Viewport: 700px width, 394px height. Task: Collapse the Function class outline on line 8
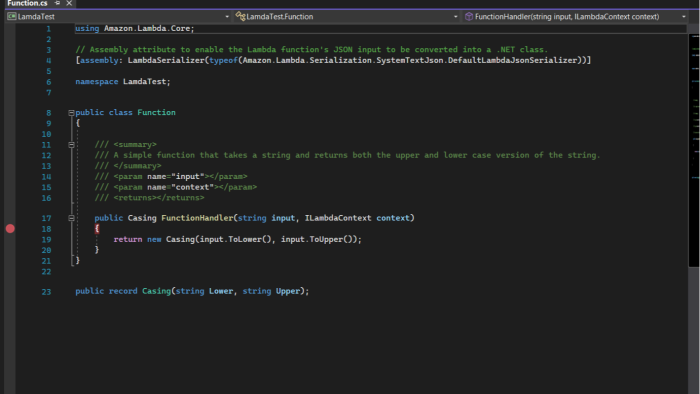click(x=71, y=113)
